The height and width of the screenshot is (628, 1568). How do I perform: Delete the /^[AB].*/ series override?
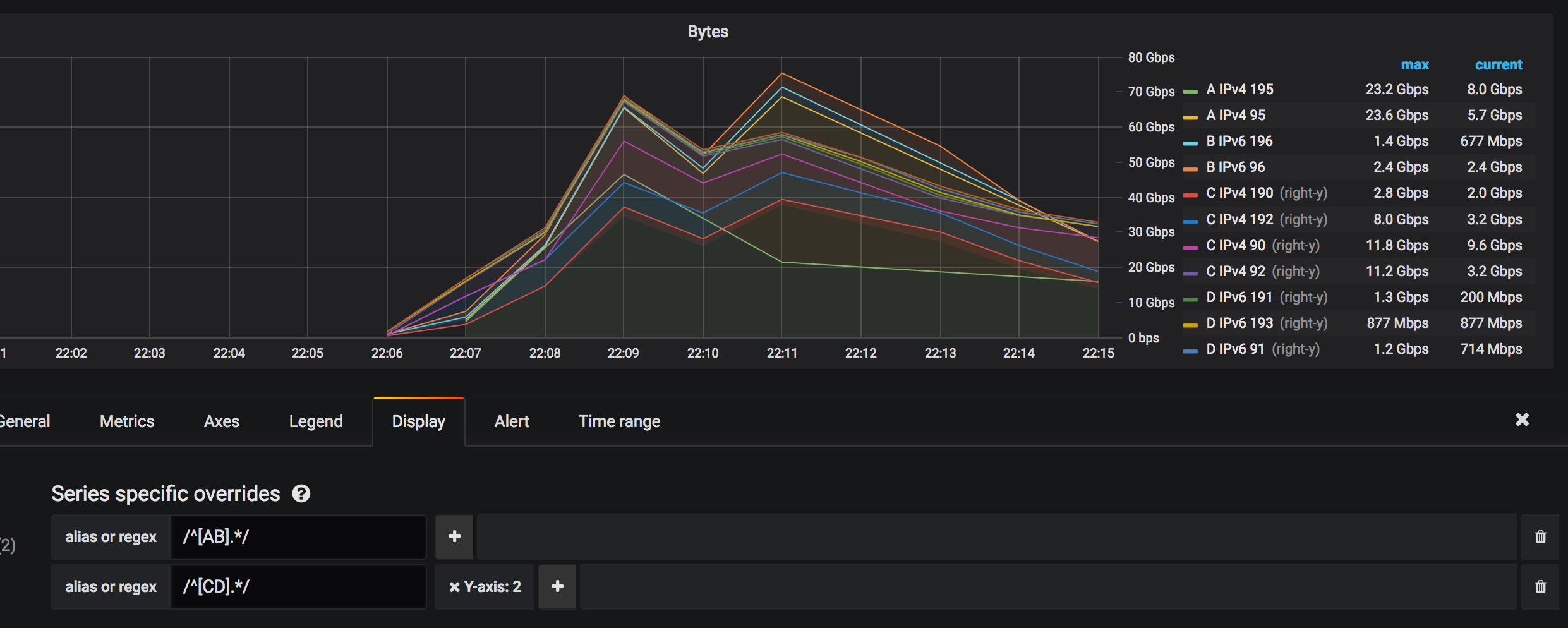coord(1540,536)
